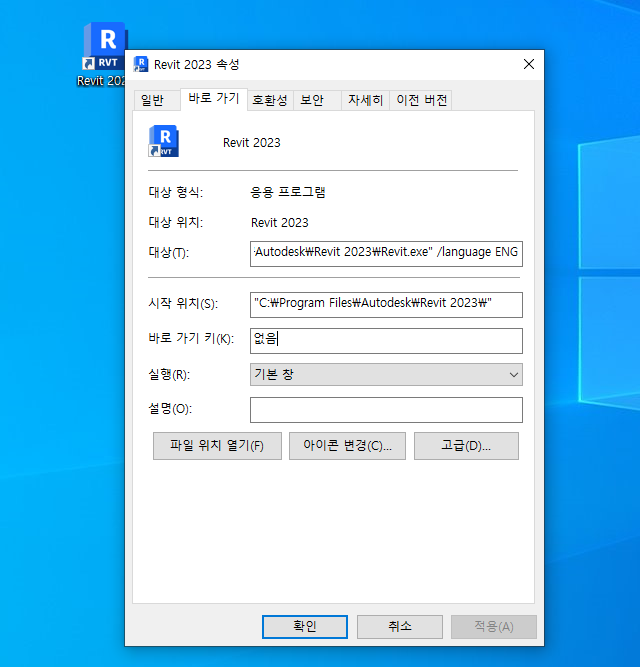The height and width of the screenshot is (667, 640).
Task: Open the Revit 2023 desktop shortcut icon
Action: [x=103, y=47]
